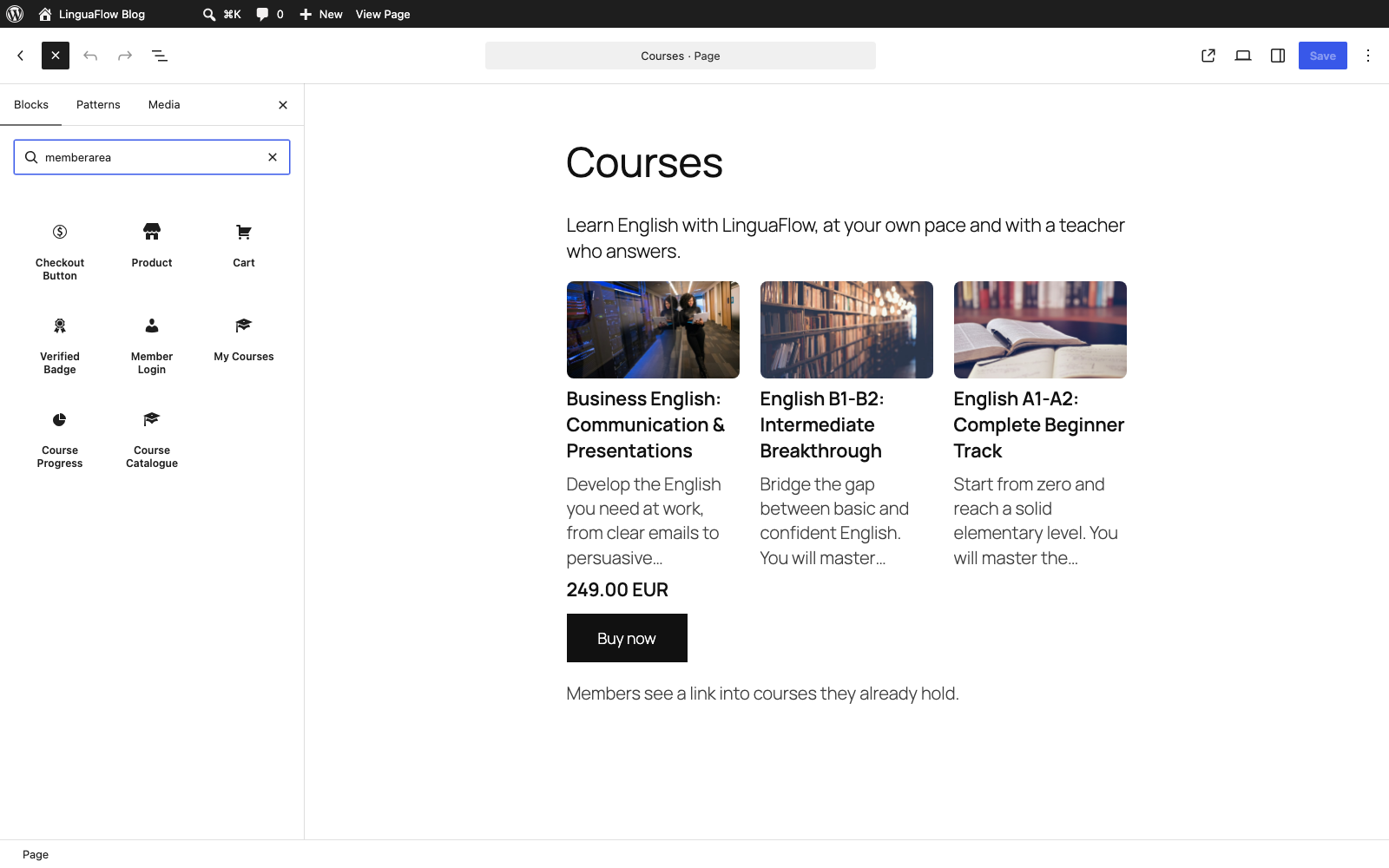Open comments bubble in admin bar
Screen dimensions: 1389x868
tap(270, 14)
